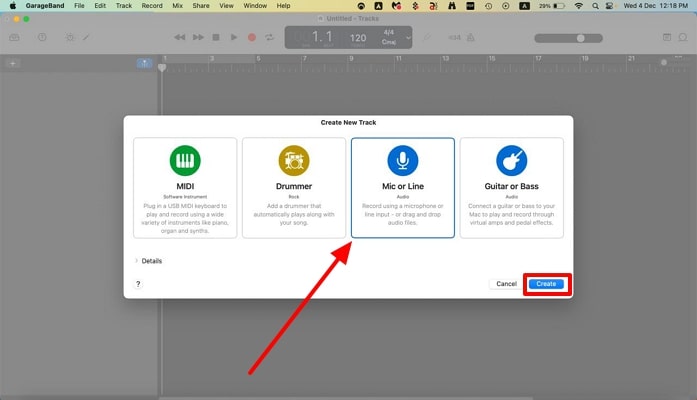697x400 pixels.
Task: Pick the Guitar or Bass track type
Action: tap(512, 188)
